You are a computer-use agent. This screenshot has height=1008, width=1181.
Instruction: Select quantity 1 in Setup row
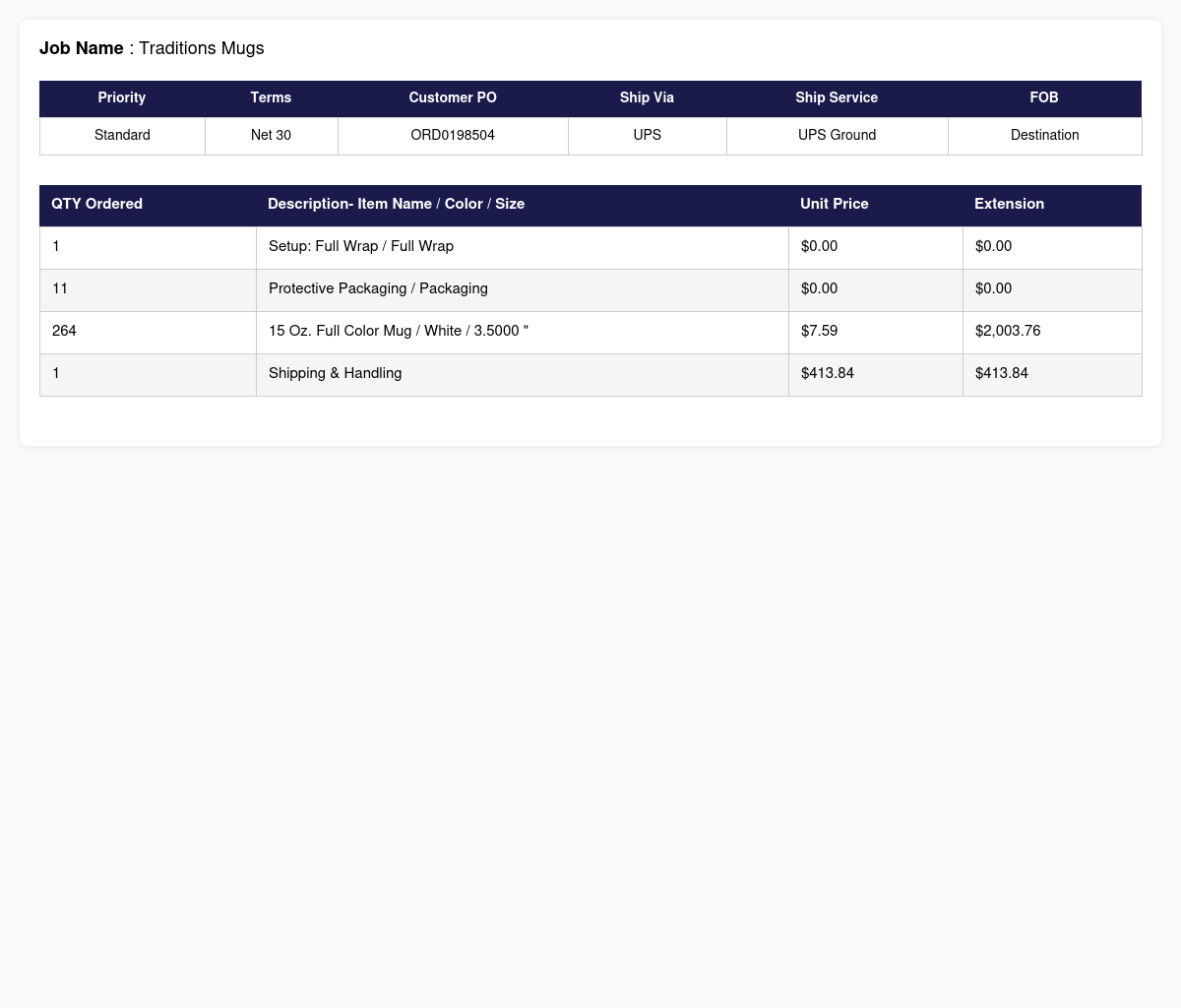(148, 247)
